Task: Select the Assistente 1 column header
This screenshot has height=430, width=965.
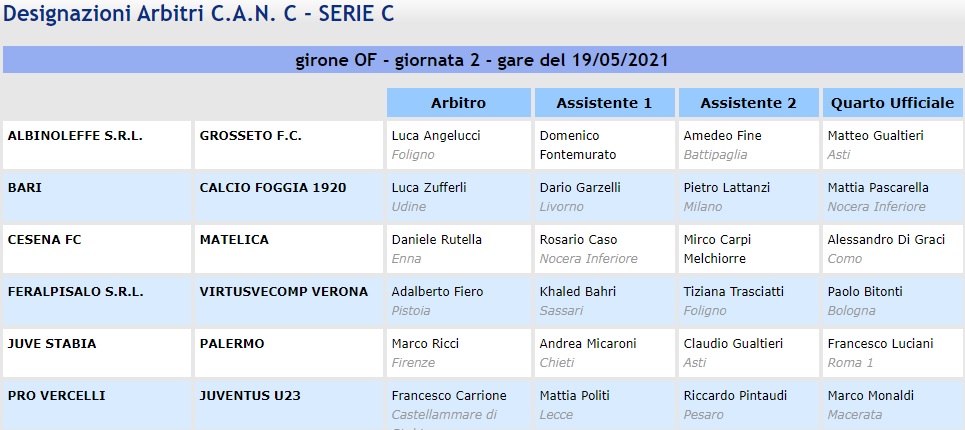Action: click(603, 103)
